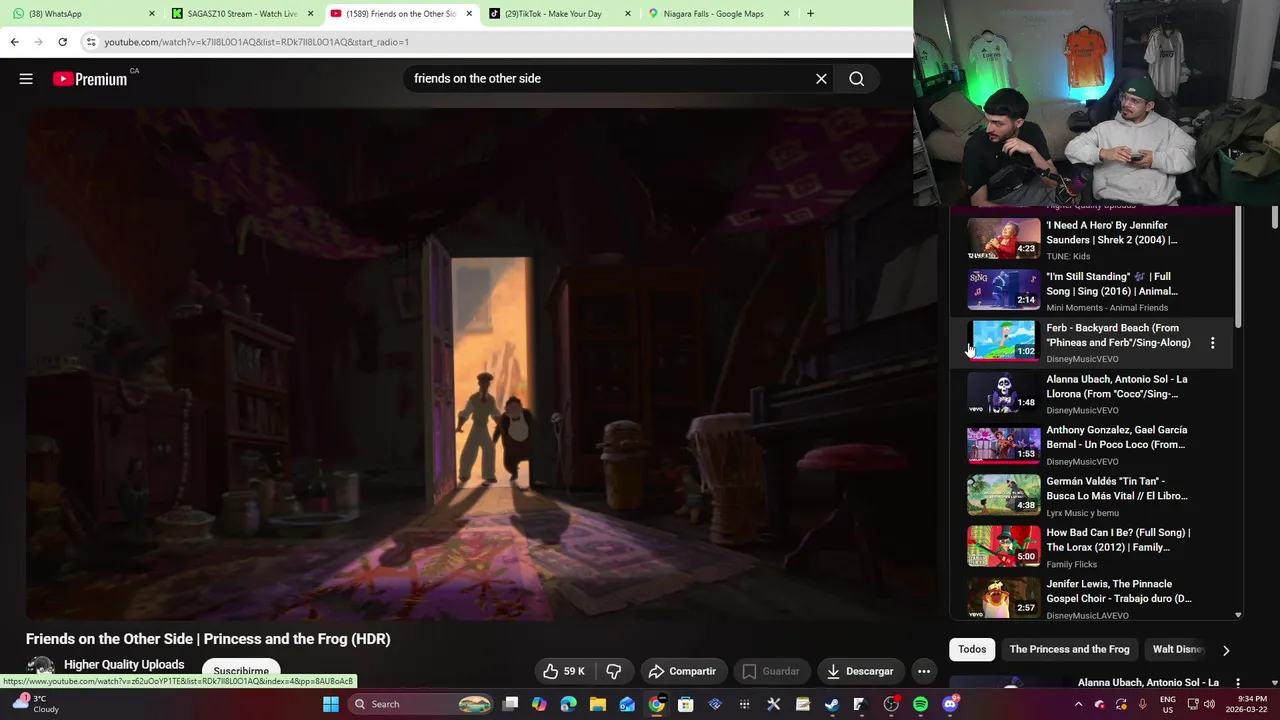Open Task View from the taskbar
1280x720 pixels.
point(510,704)
